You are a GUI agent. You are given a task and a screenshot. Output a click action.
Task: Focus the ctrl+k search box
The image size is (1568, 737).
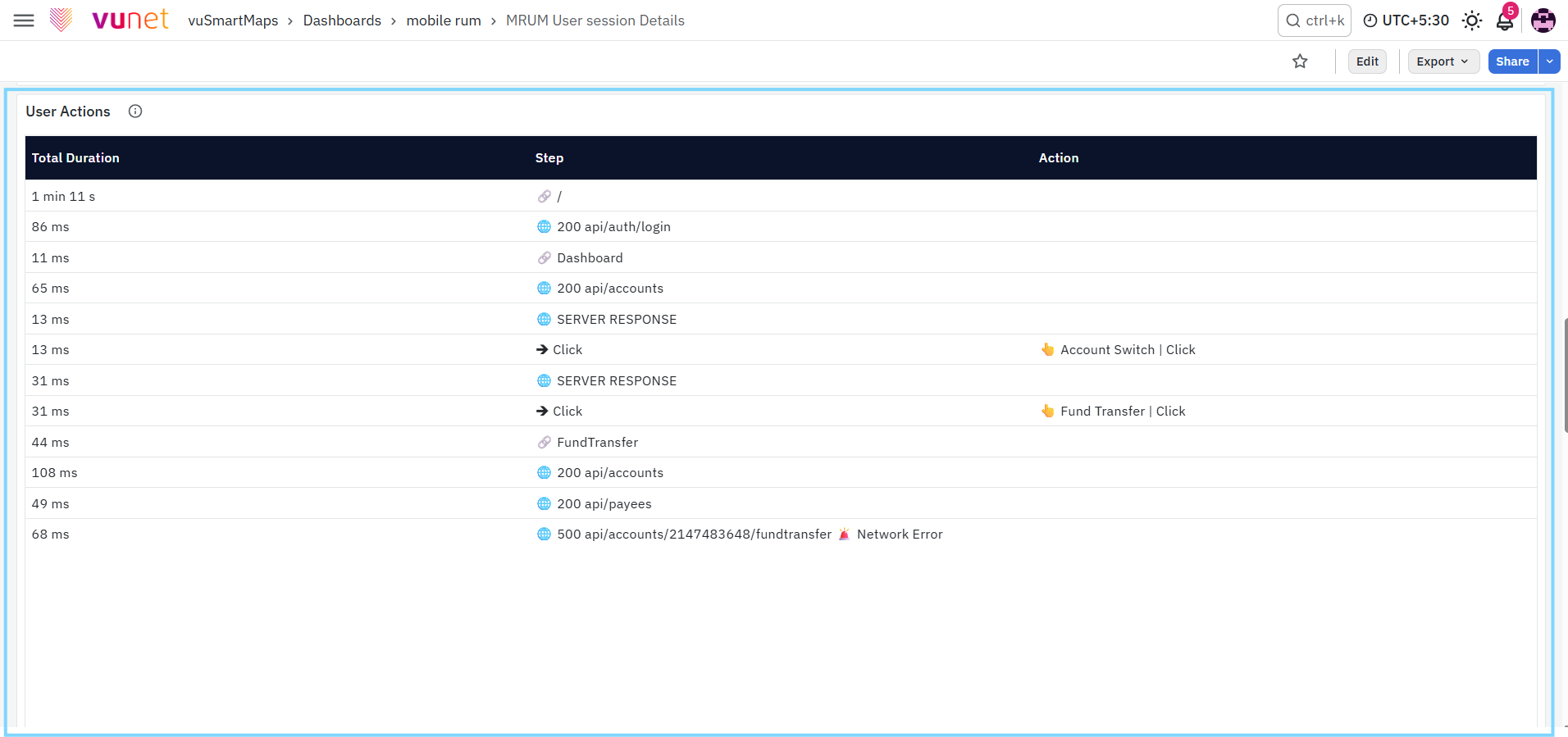point(1314,20)
